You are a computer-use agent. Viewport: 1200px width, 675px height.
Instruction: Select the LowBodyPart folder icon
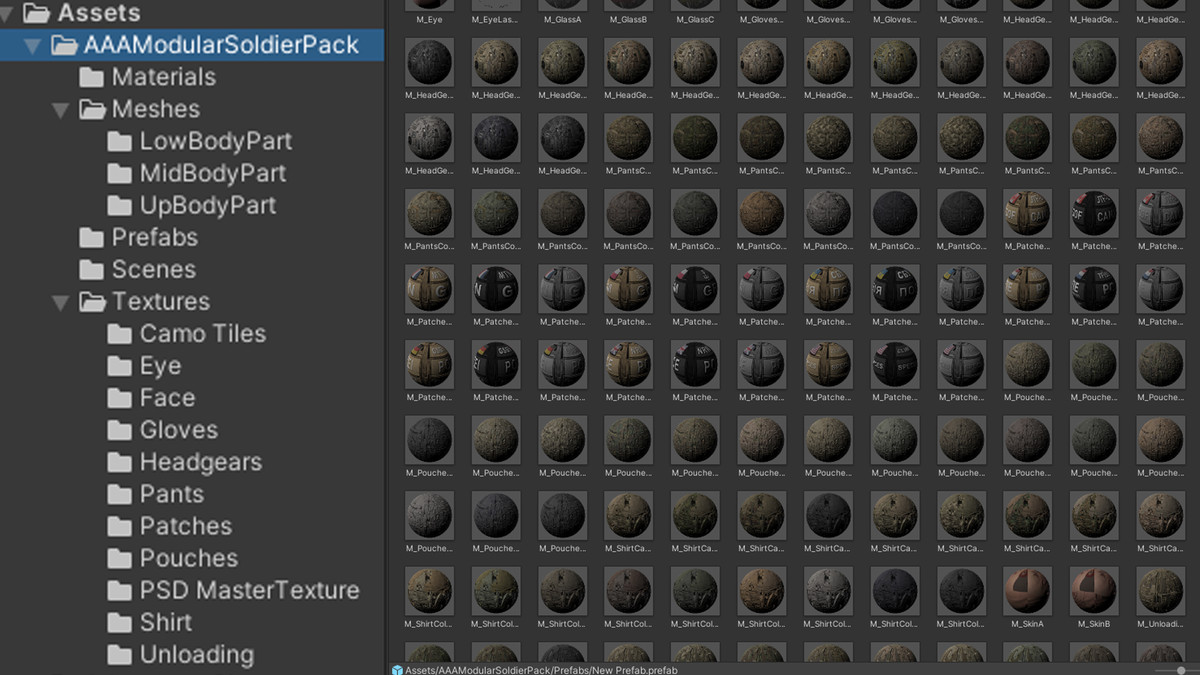tap(120, 141)
